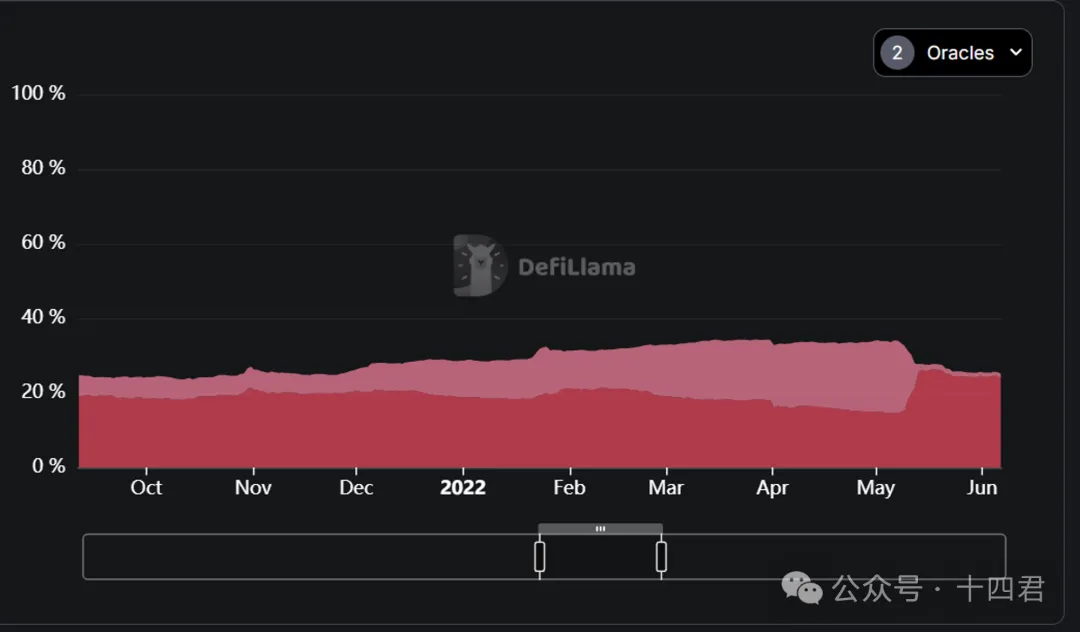Click the badge showing 2 selected oracles

point(897,53)
